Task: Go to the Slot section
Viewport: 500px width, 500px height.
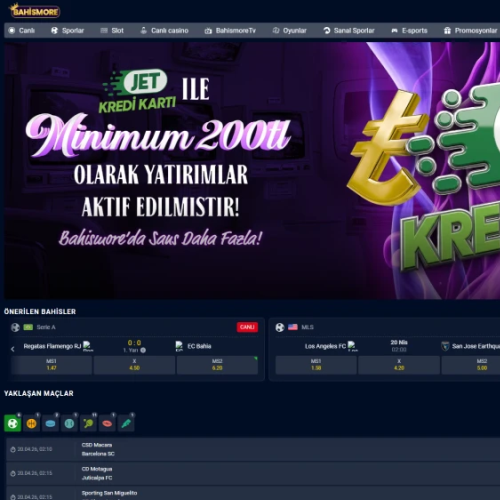Action: pyautogui.click(x=112, y=31)
